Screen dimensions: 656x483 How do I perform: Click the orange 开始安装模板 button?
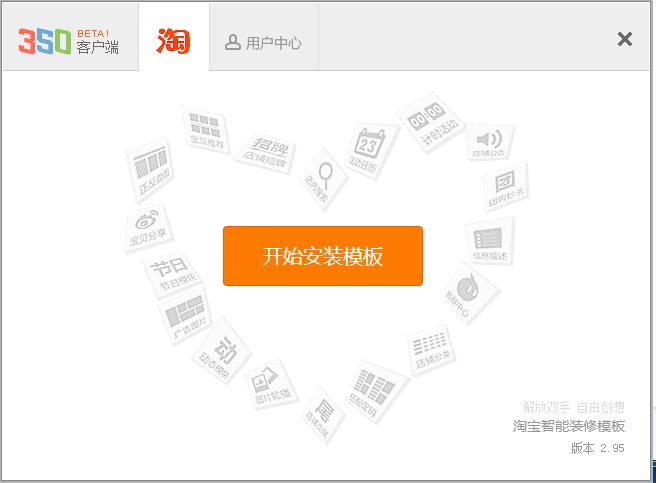(323, 256)
